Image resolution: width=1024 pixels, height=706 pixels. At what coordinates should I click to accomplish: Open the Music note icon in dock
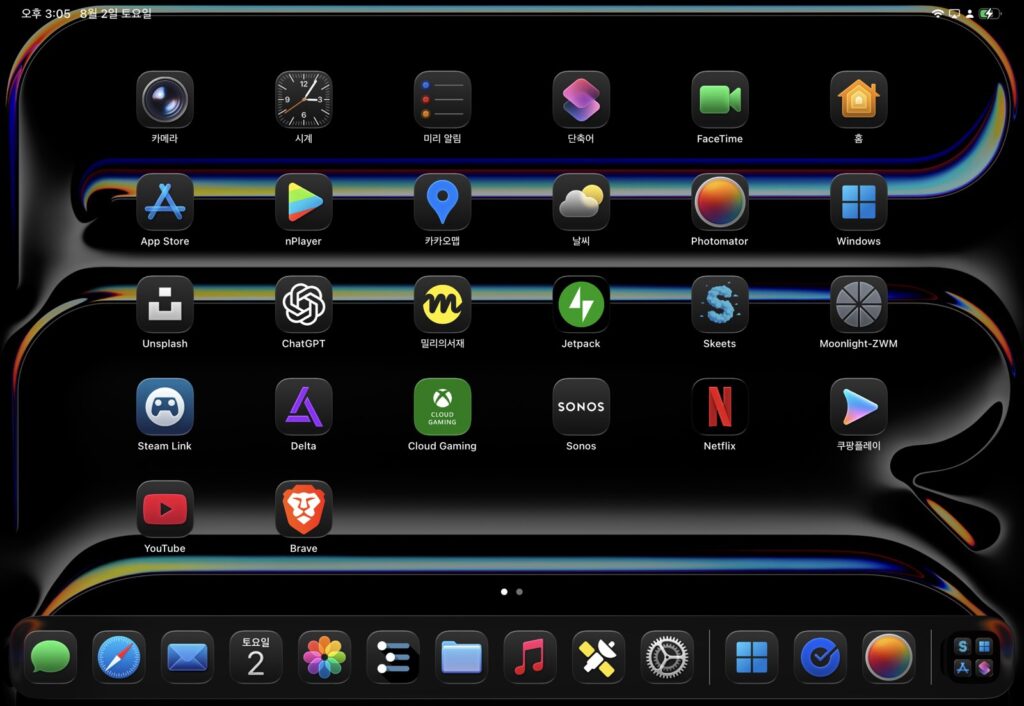(x=530, y=657)
